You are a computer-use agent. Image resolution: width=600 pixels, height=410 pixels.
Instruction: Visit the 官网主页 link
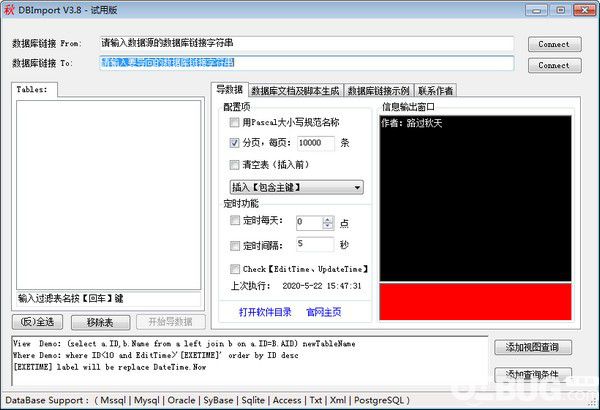[324, 312]
